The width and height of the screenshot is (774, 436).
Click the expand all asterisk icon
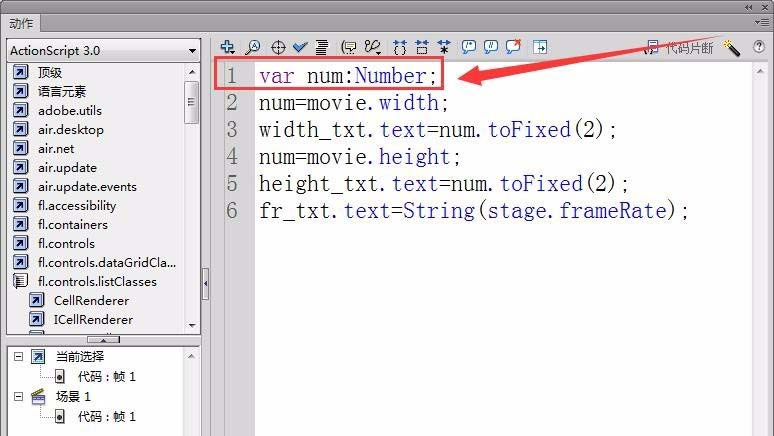click(x=444, y=47)
